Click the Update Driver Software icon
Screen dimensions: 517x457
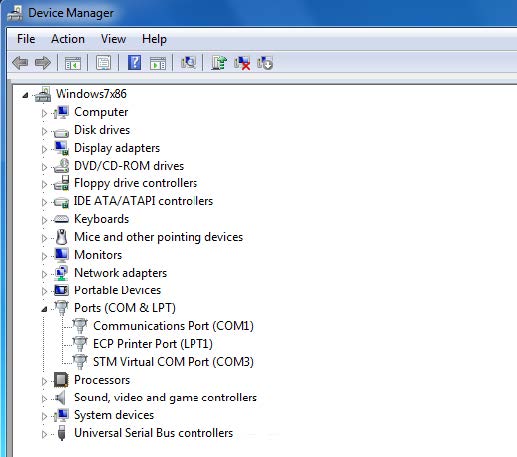[219, 63]
